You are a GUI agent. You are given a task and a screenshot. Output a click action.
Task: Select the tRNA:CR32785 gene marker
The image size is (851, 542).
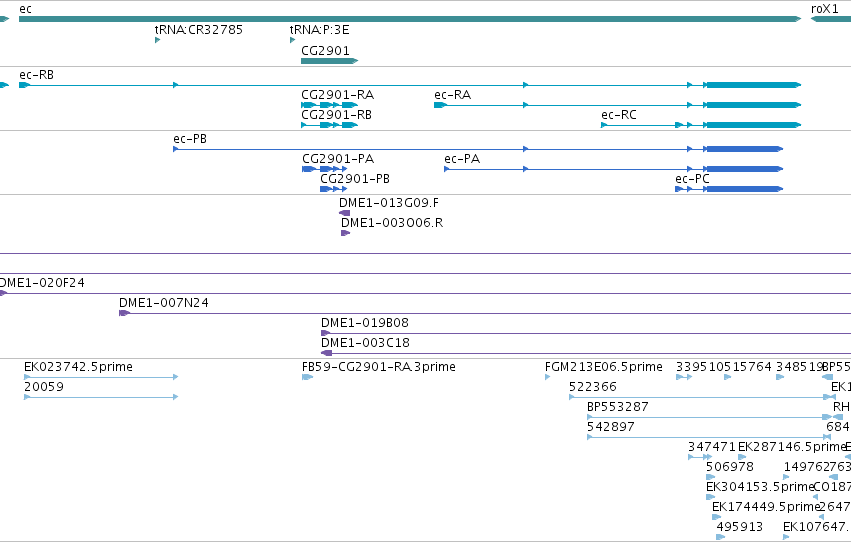[157, 40]
